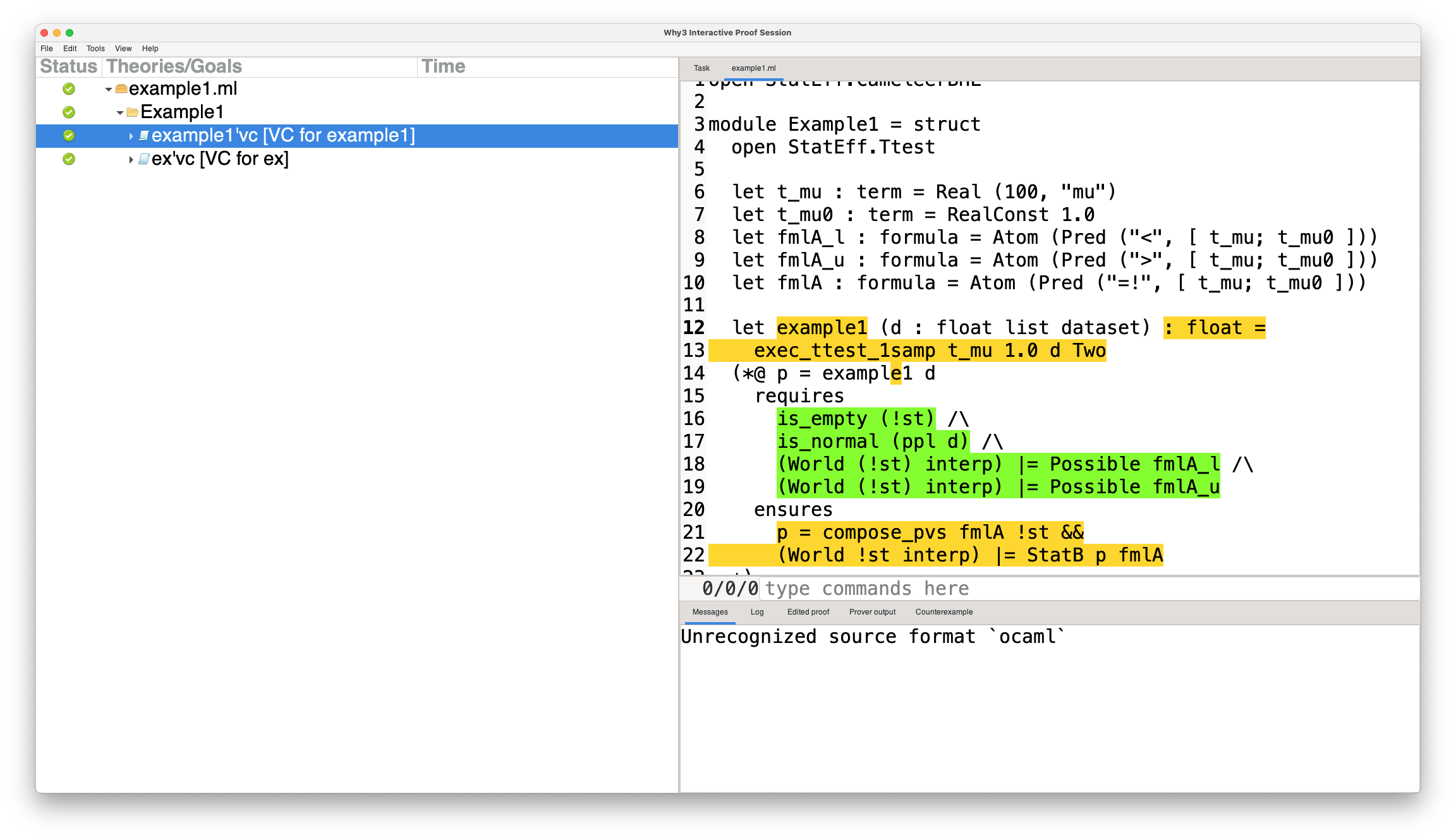Click the Example1 theory folder icon
Screen dimensions: 1456x840
[133, 112]
